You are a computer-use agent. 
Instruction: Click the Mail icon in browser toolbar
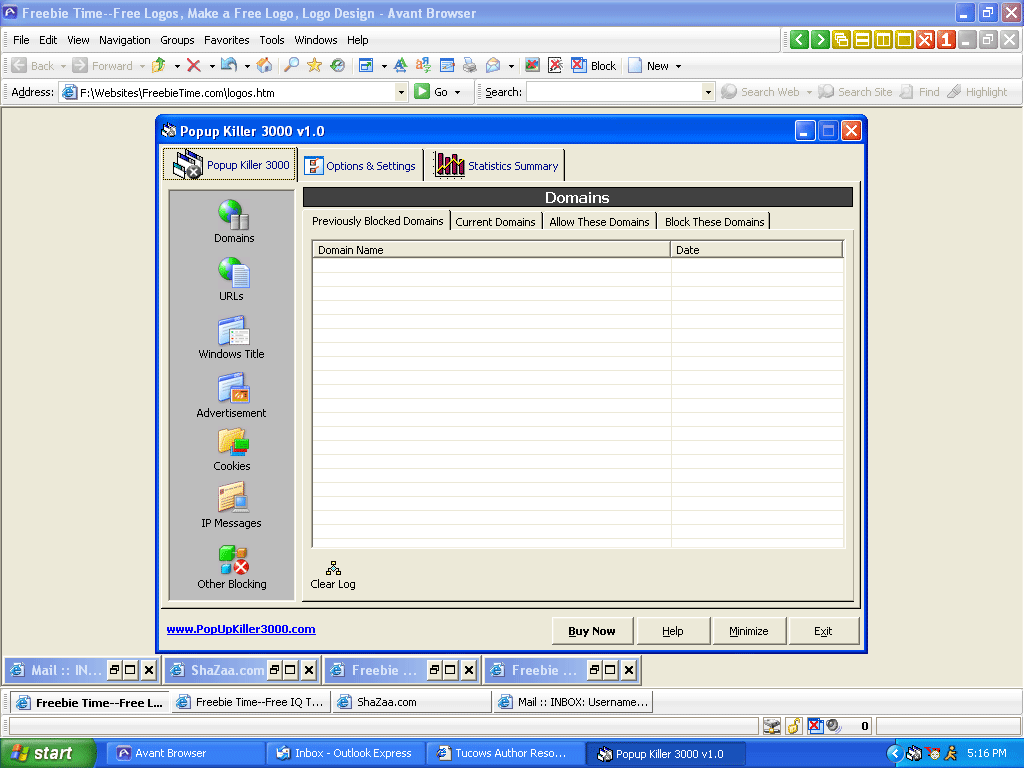click(493, 65)
